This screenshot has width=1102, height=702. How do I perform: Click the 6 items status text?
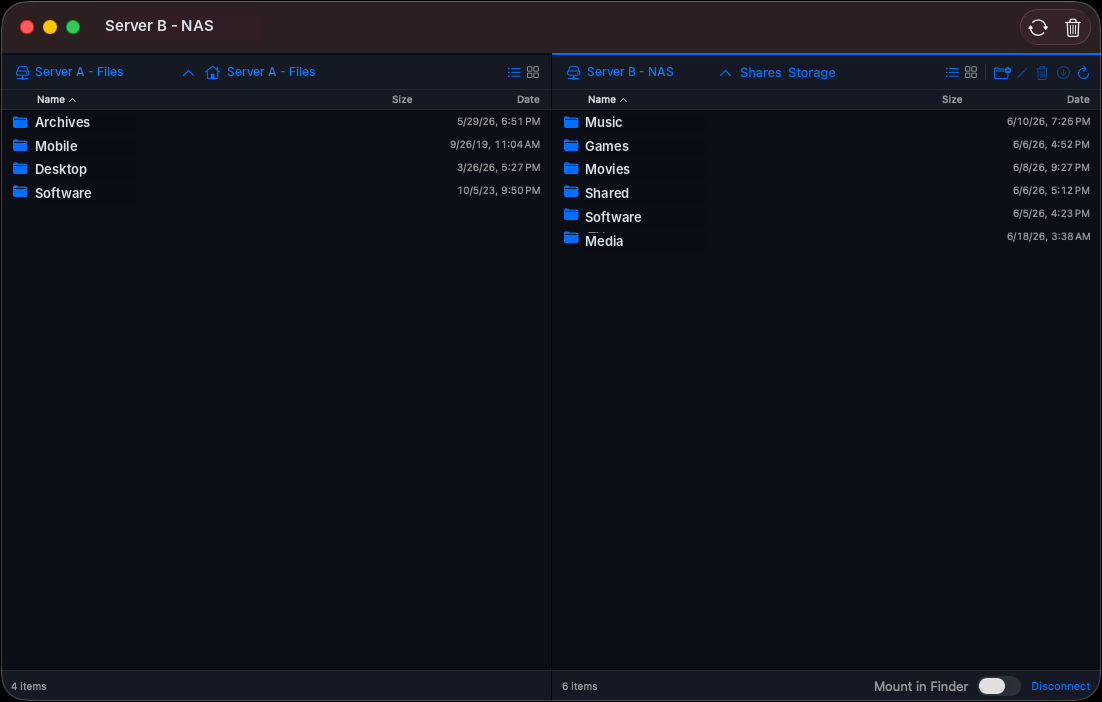click(580, 687)
